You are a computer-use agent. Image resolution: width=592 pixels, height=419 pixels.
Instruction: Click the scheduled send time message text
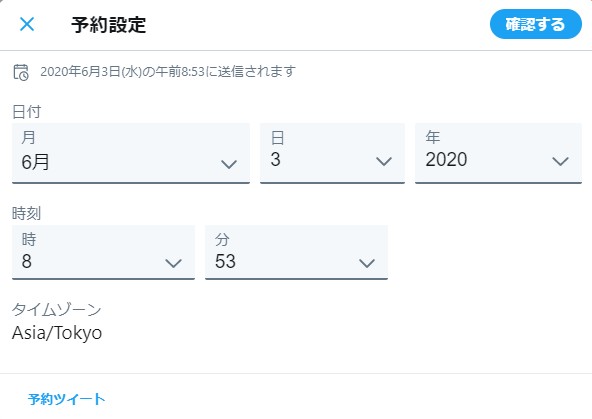168,72
